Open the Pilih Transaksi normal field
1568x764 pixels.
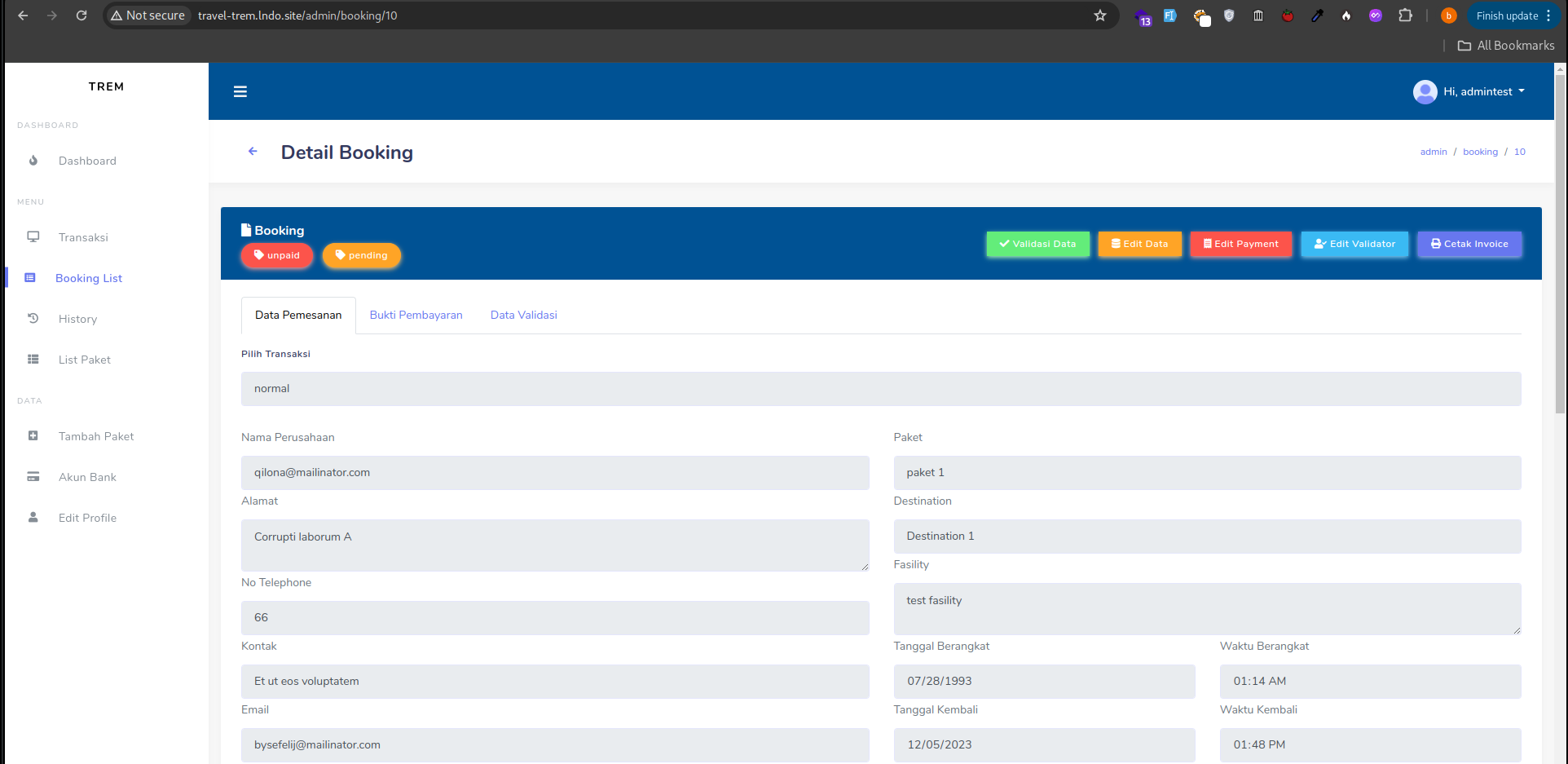tap(880, 389)
